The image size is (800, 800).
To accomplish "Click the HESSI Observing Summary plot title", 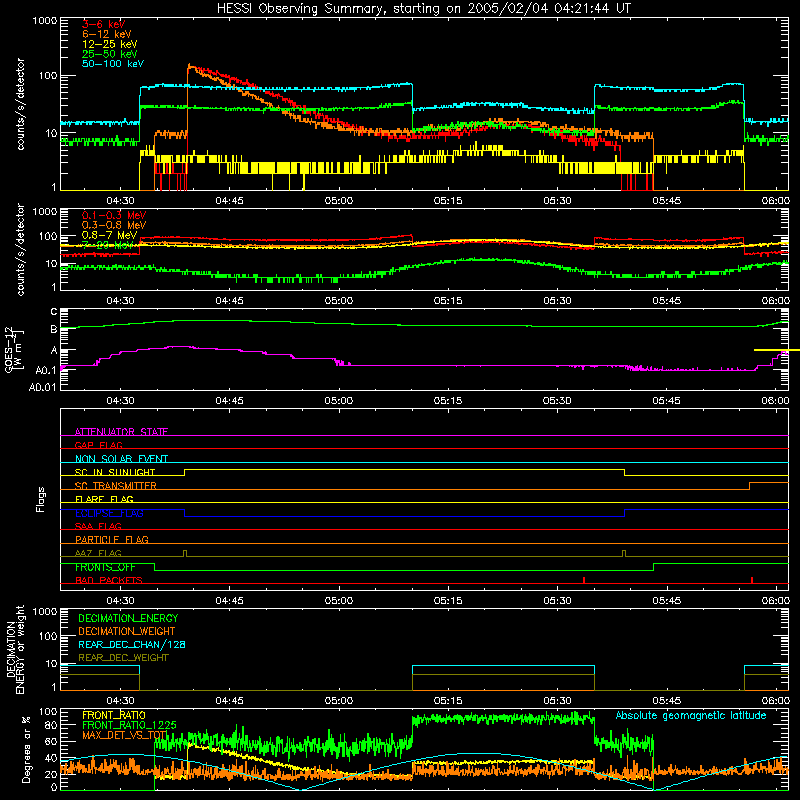I will pos(423,9).
